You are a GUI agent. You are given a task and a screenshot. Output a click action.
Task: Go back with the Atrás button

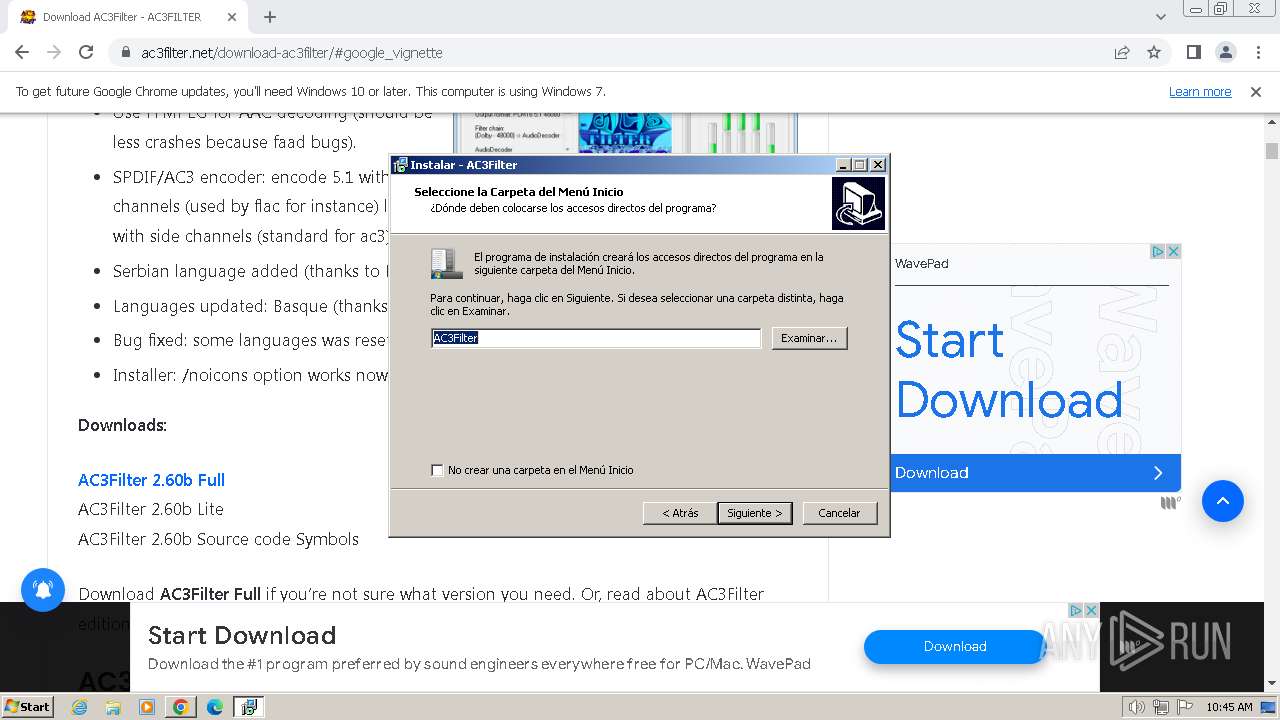pyautogui.click(x=680, y=513)
